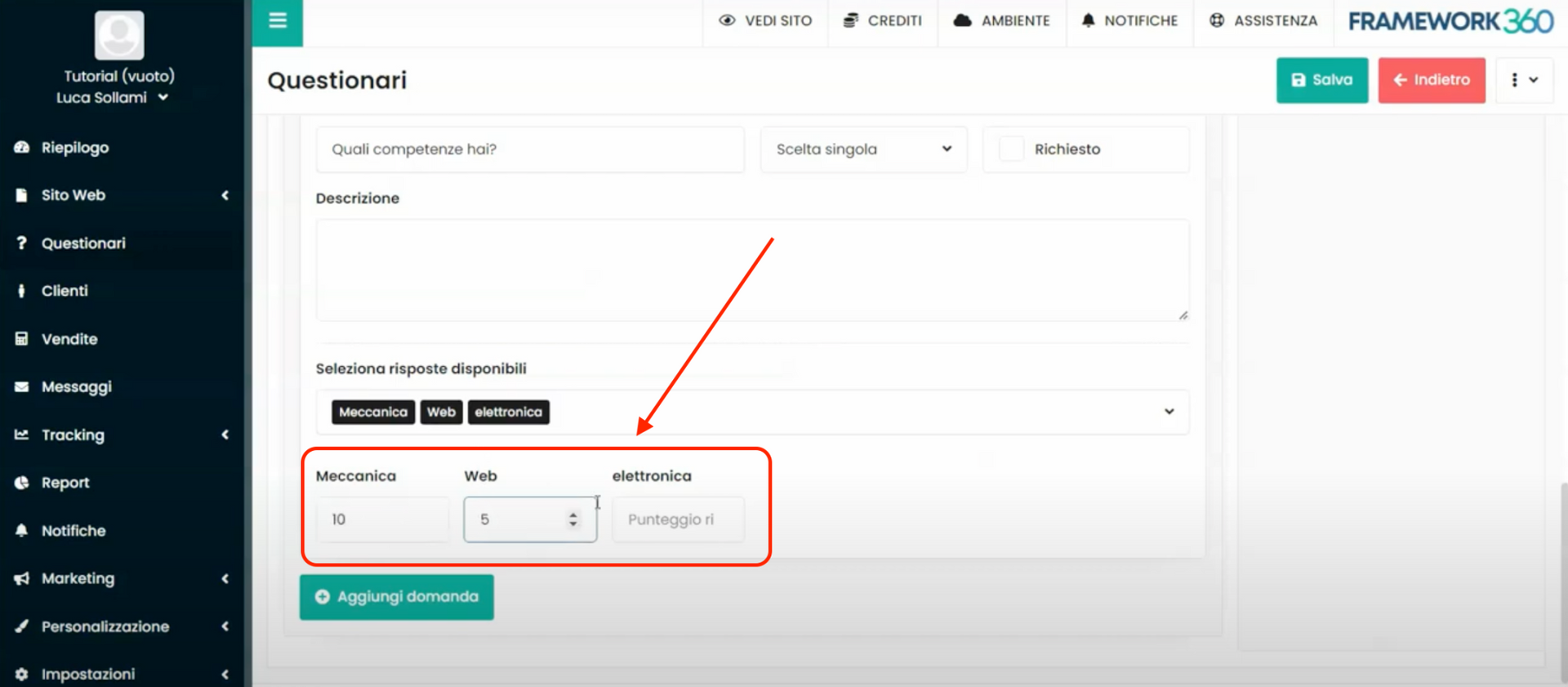The image size is (1568, 687).
Task: Open the Scelta singola dropdown
Action: tap(863, 149)
